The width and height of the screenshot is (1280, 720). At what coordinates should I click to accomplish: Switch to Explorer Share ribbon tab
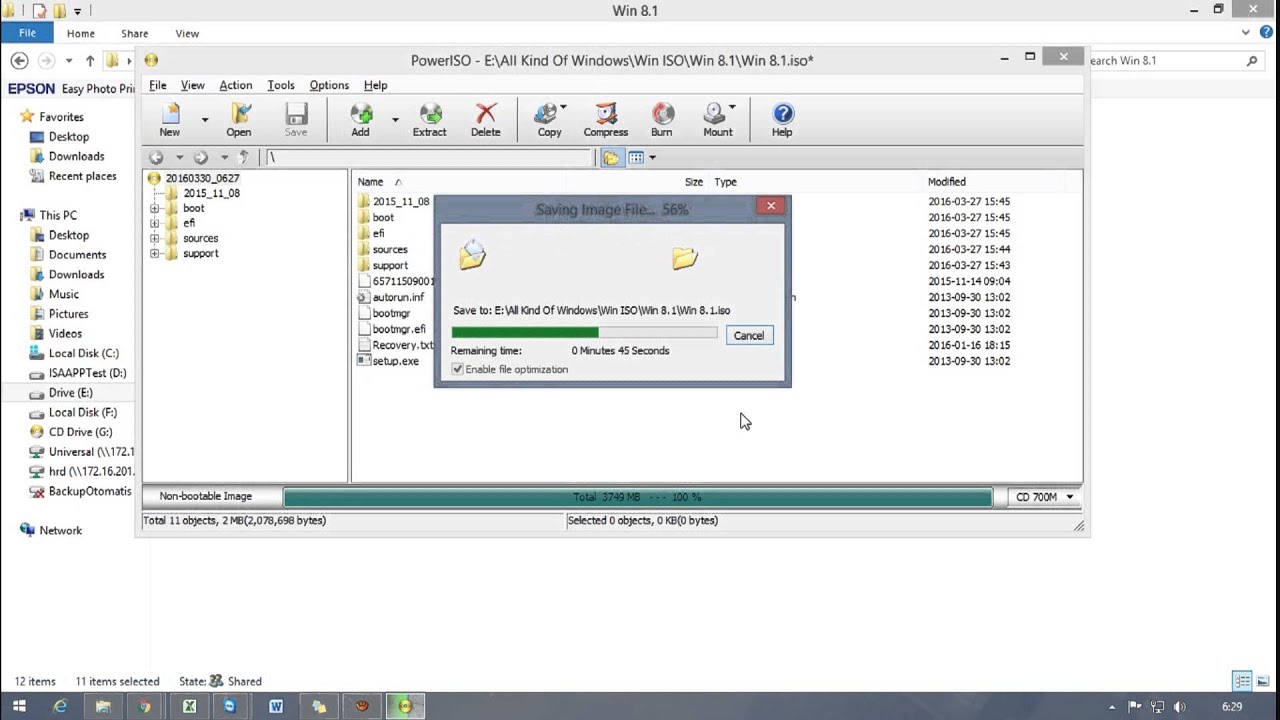135,33
